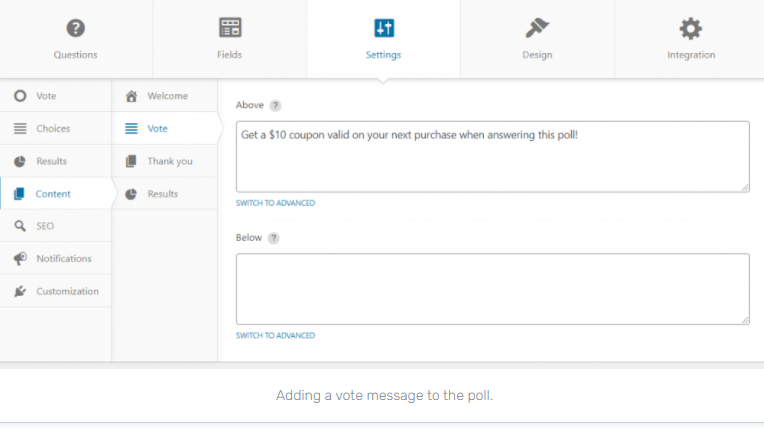Open the Integration gear icon

[691, 28]
